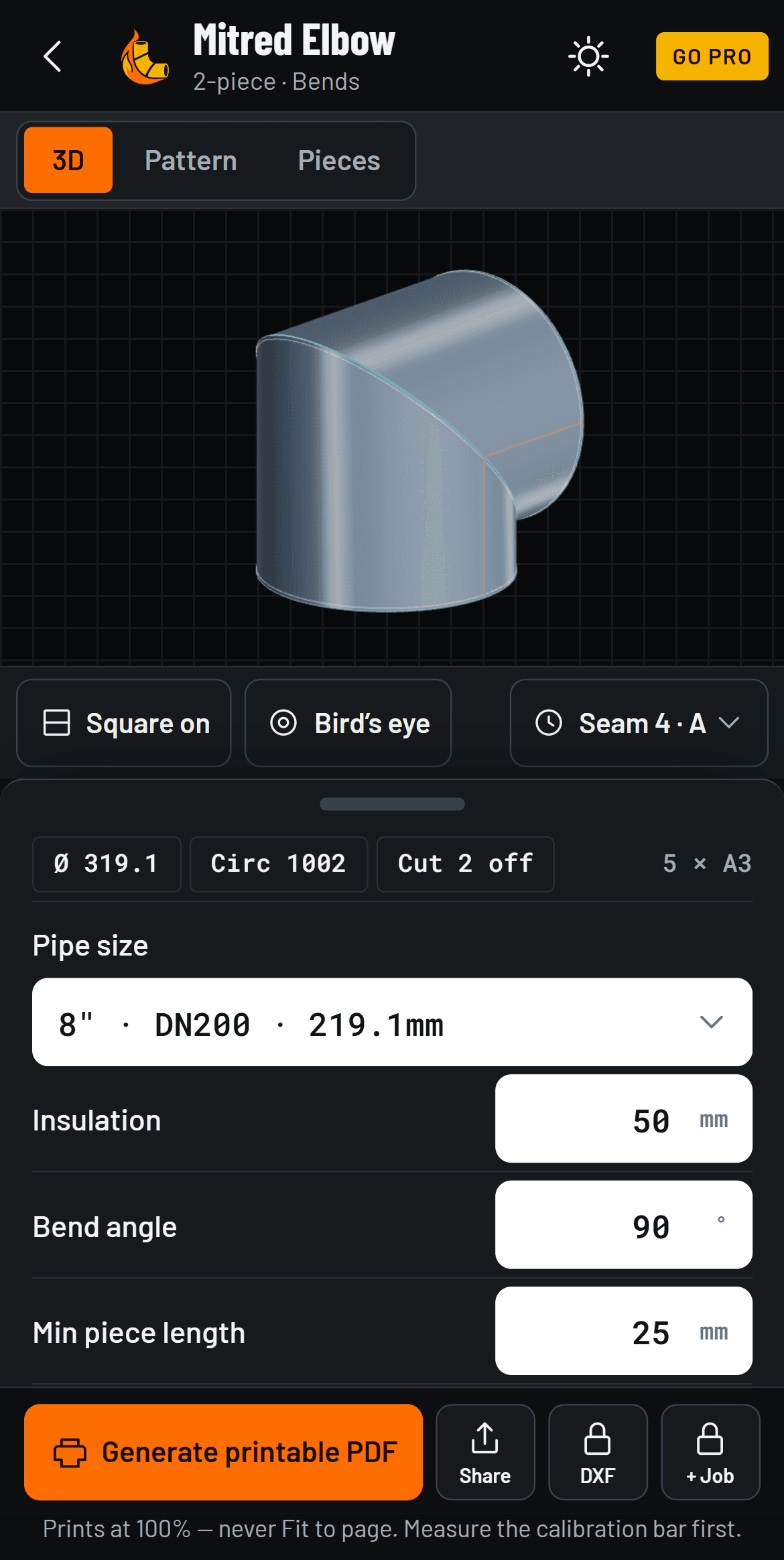This screenshot has height=1560, width=784.
Task: Click the bottom sheet drag handle
Action: [392, 804]
